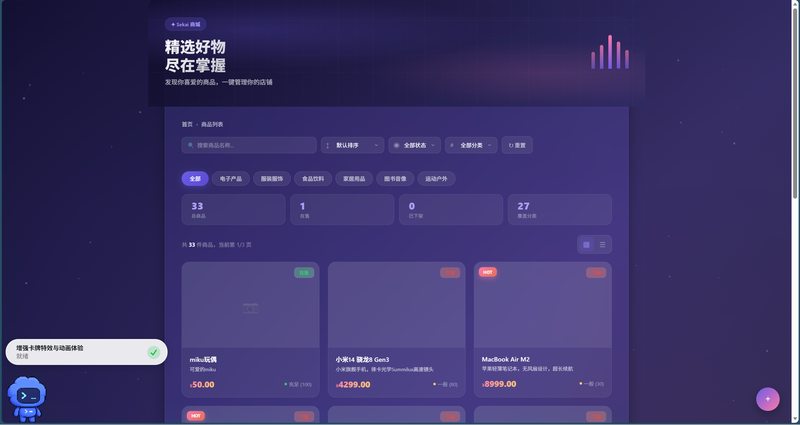
Task: Switch to grid view layout
Action: [x=586, y=245]
